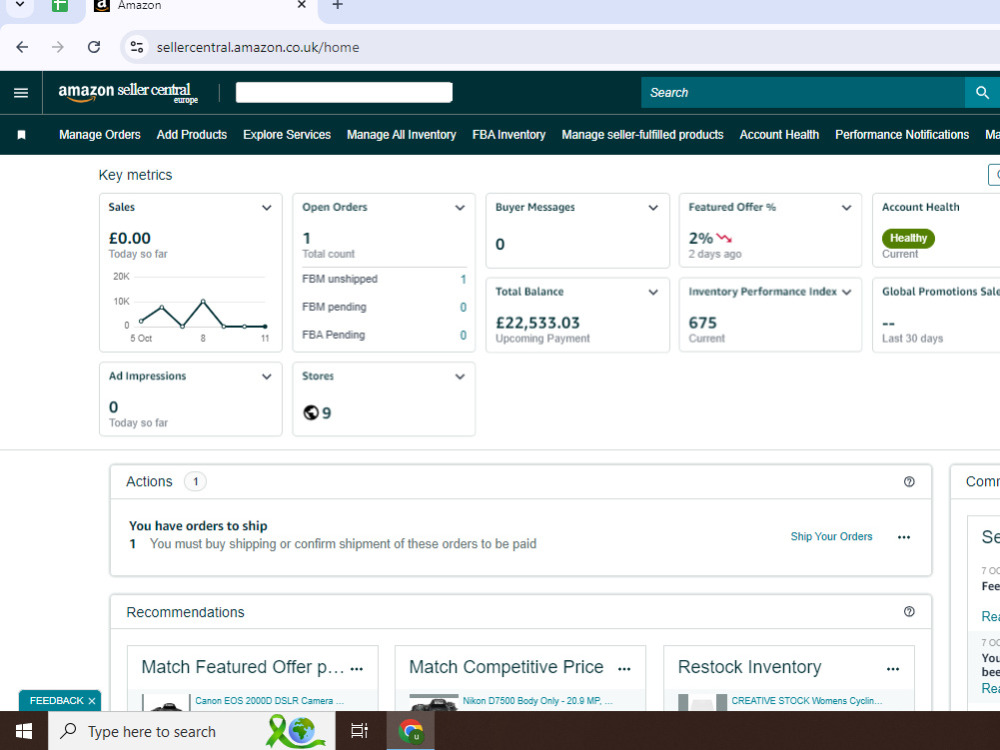Click the white store selector box

pos(344,92)
